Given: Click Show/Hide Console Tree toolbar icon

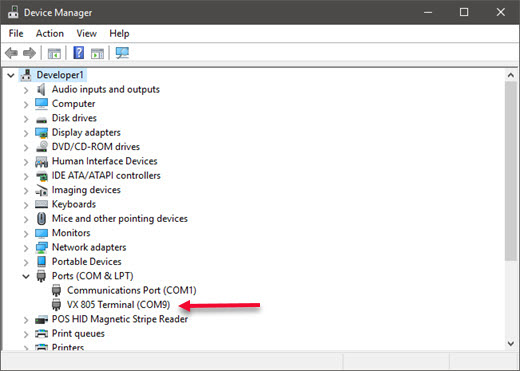Looking at the screenshot, I should coord(54,53).
